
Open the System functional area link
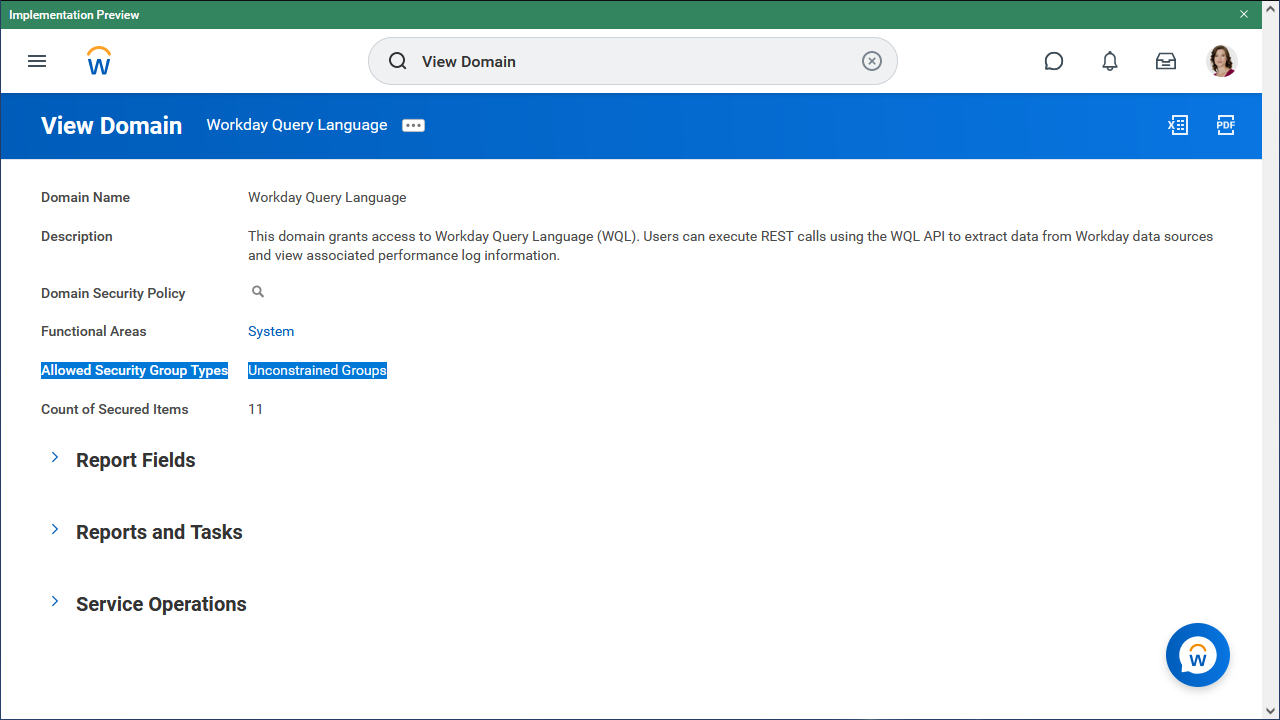point(270,331)
